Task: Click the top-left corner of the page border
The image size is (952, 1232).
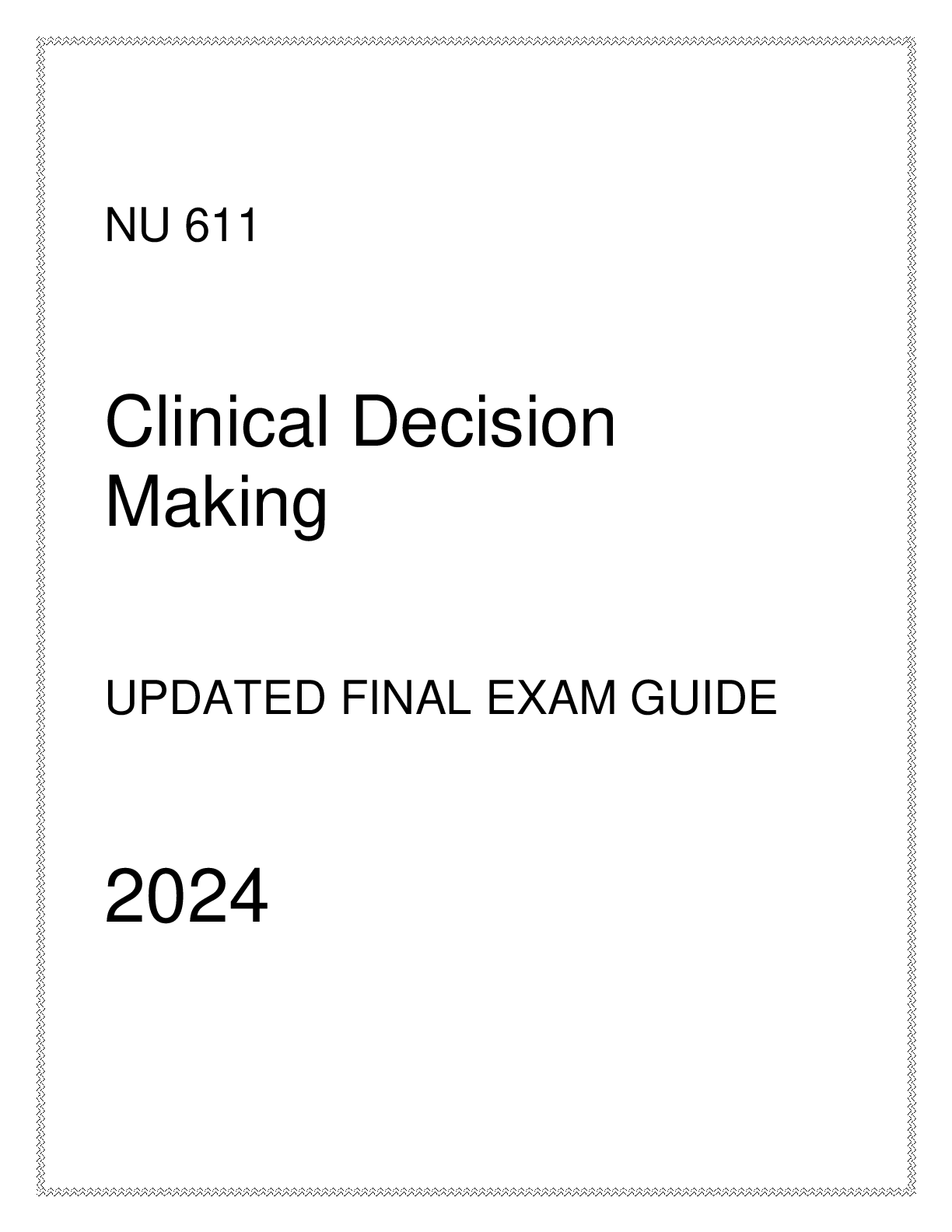Action: (40, 40)
